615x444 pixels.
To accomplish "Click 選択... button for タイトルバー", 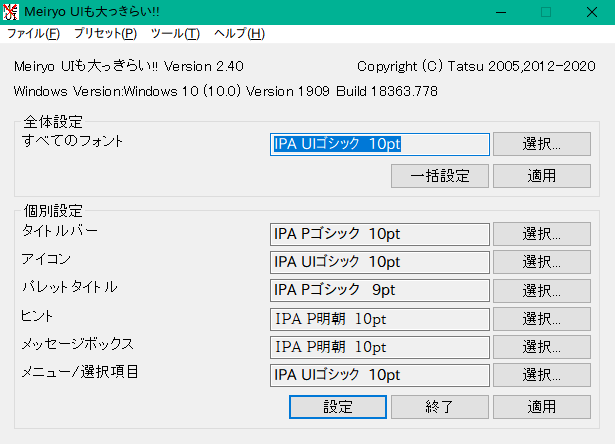I will click(542, 234).
